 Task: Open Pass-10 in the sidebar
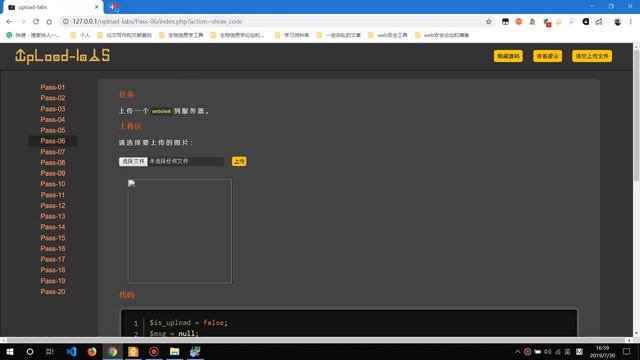(53, 184)
